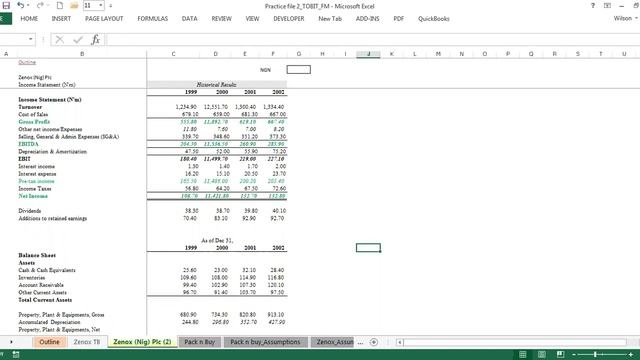The height and width of the screenshot is (360, 640).
Task: Open the HOME ribbon tab
Action: point(29,19)
